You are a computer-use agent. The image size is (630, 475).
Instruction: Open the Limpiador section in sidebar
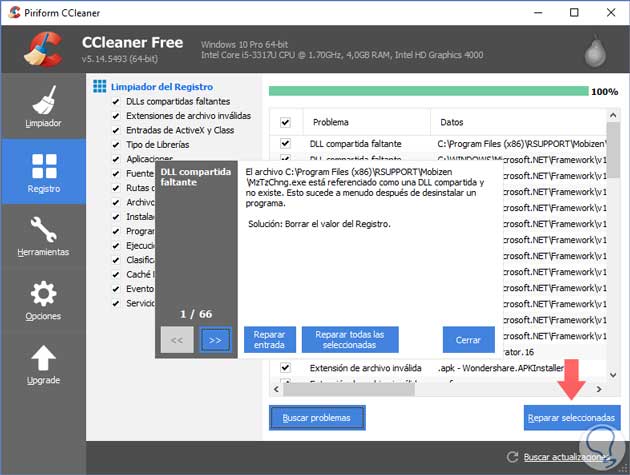tap(43, 106)
